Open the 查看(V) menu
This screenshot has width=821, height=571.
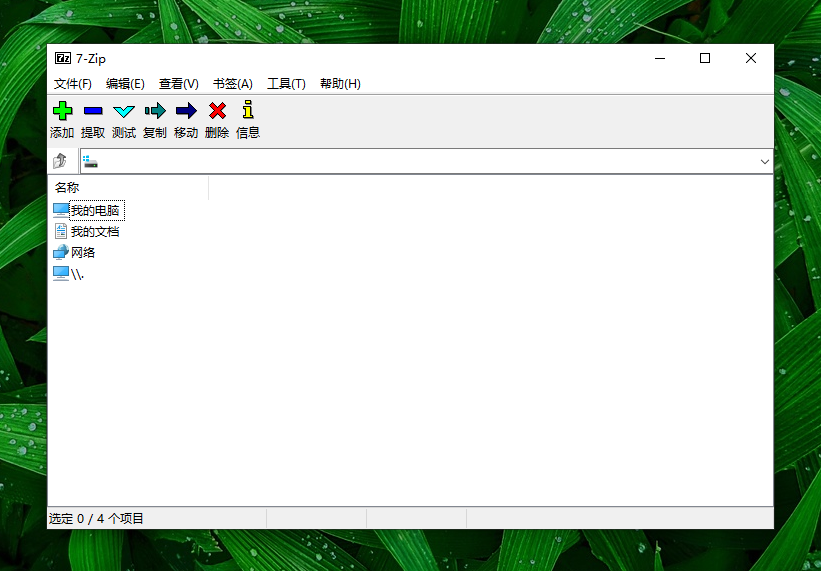(x=179, y=84)
